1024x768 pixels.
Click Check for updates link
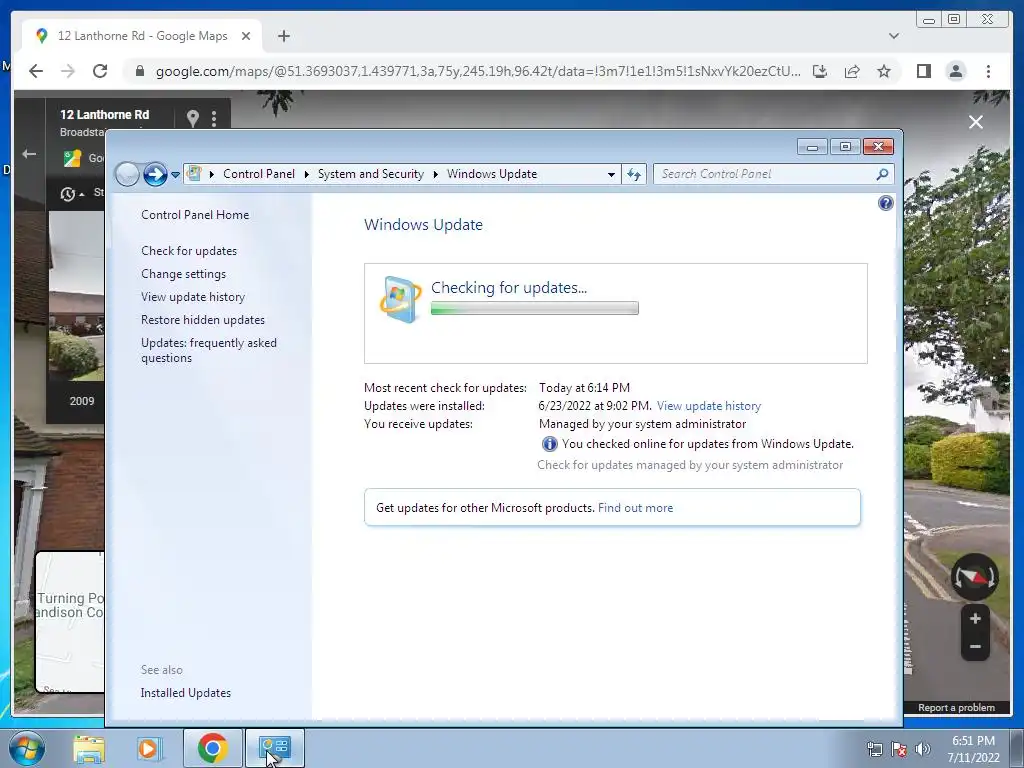(x=189, y=251)
